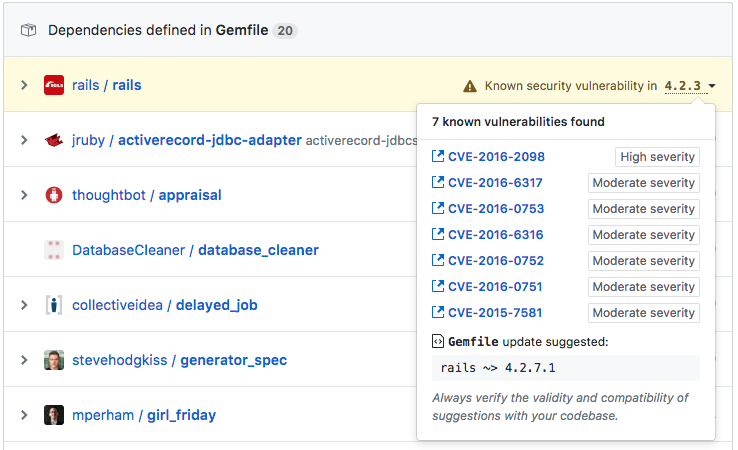Open the jruby owner link
This screenshot has width=738, height=450.
(88, 140)
